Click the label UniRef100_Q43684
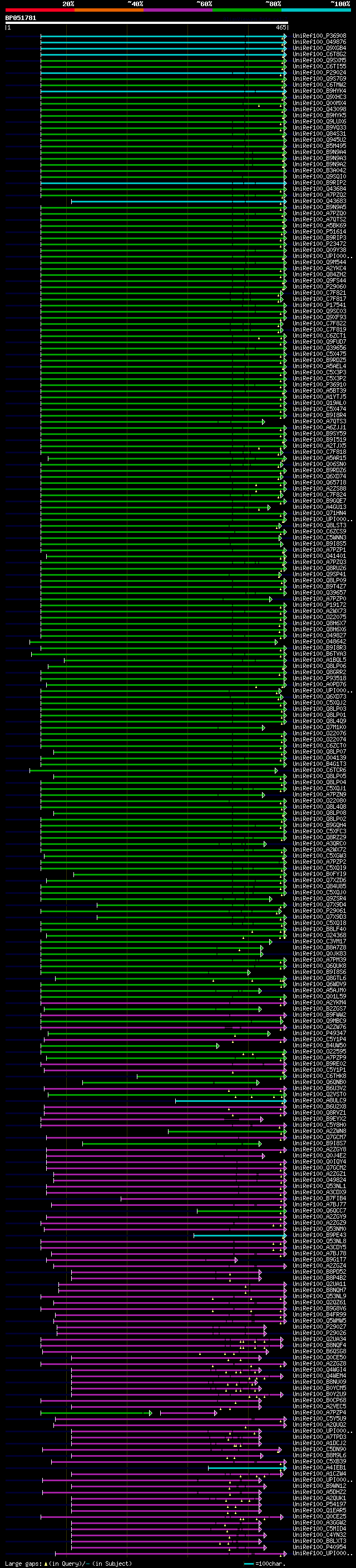 (x=319, y=189)
